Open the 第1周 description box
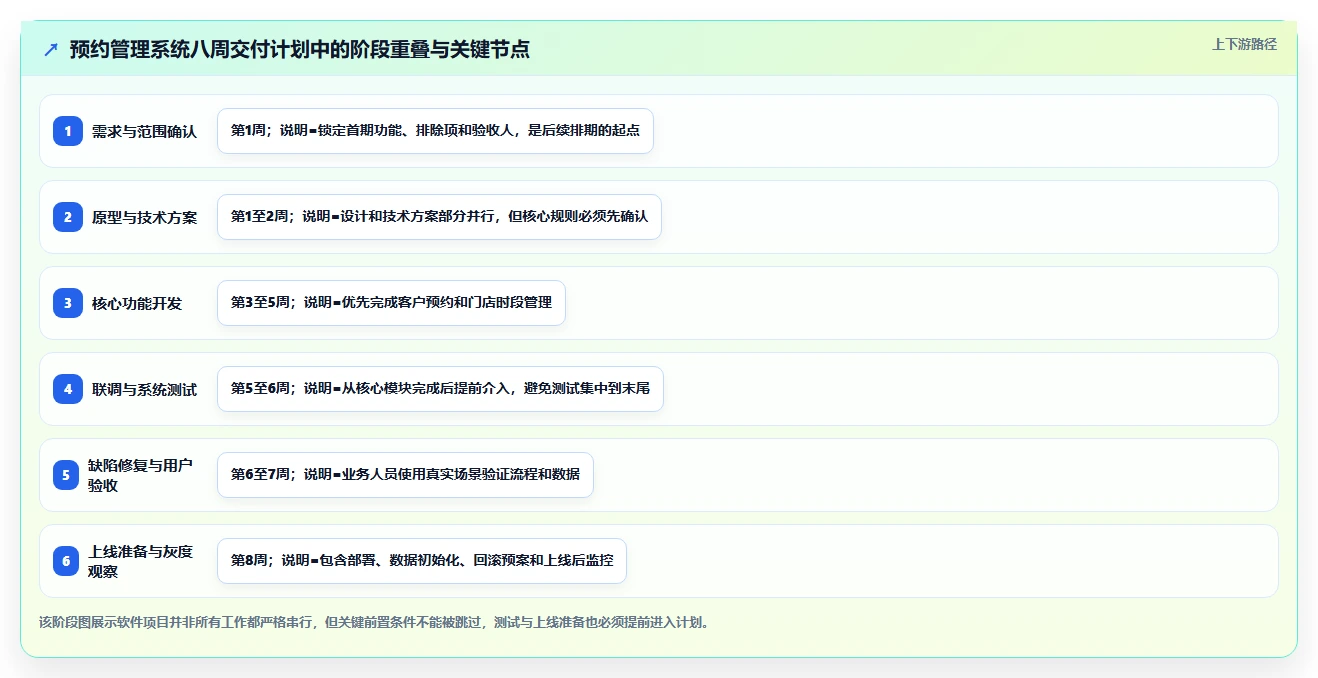1318x678 pixels. (x=435, y=131)
